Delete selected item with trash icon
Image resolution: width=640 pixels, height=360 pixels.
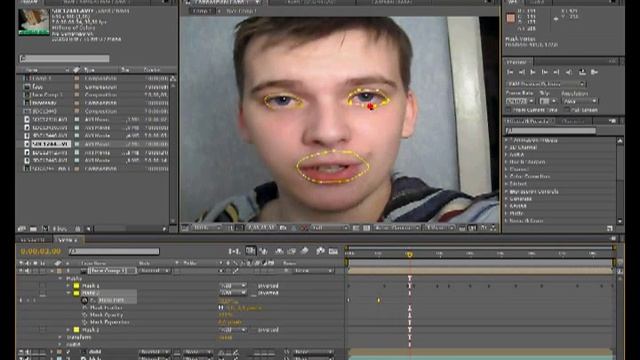point(78,229)
